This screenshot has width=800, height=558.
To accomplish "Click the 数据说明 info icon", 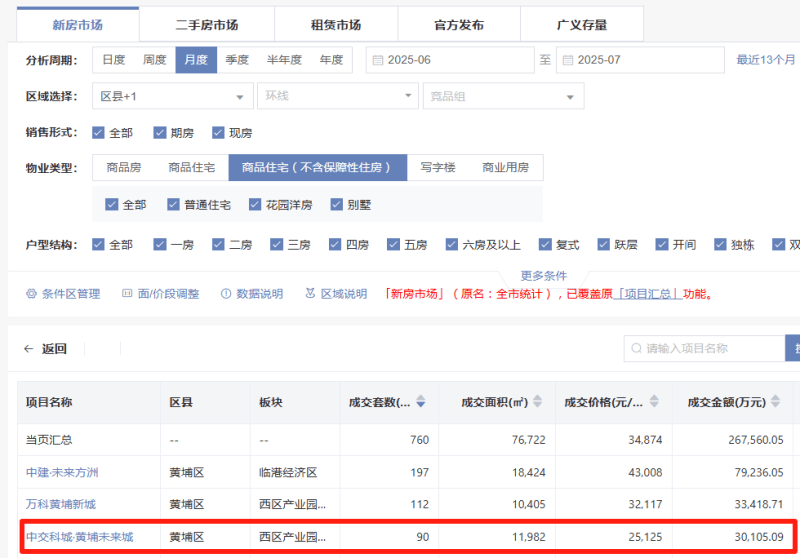I will 226,294.
